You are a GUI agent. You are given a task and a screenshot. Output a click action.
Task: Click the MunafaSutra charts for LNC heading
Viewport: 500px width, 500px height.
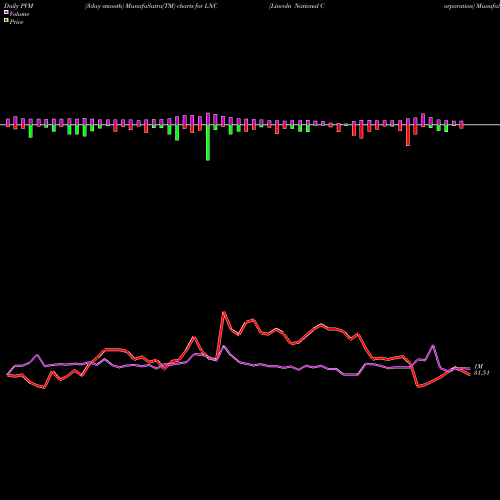151,6
